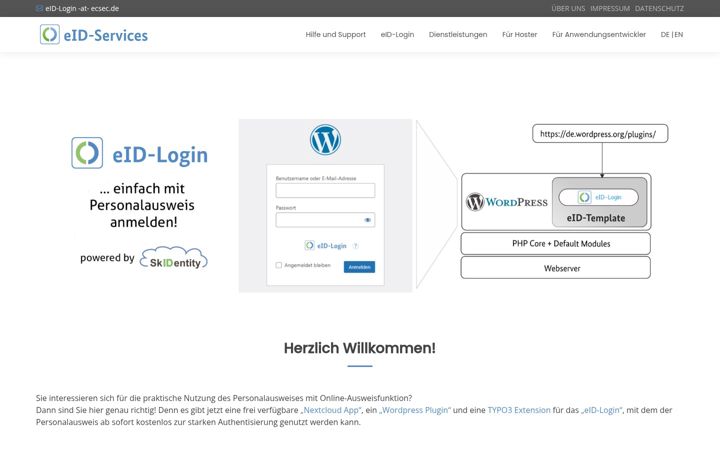Screen dimensions: 720x450
Task: Open the Nextcloud App link
Action: pyautogui.click(x=332, y=410)
